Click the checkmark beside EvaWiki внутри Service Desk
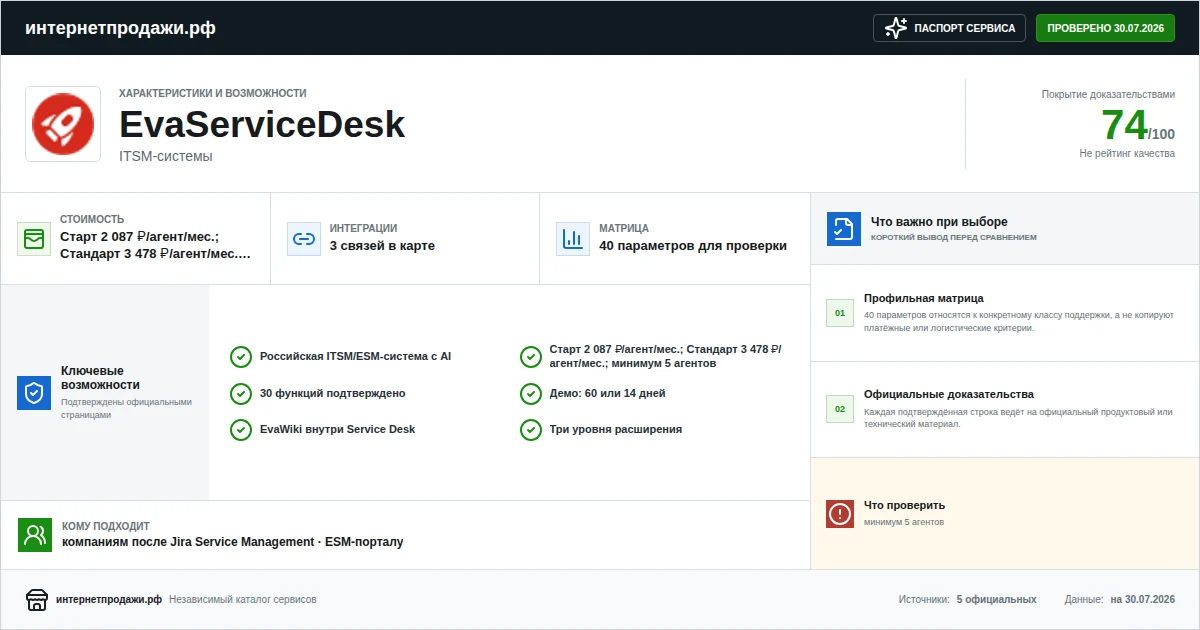 tap(241, 429)
